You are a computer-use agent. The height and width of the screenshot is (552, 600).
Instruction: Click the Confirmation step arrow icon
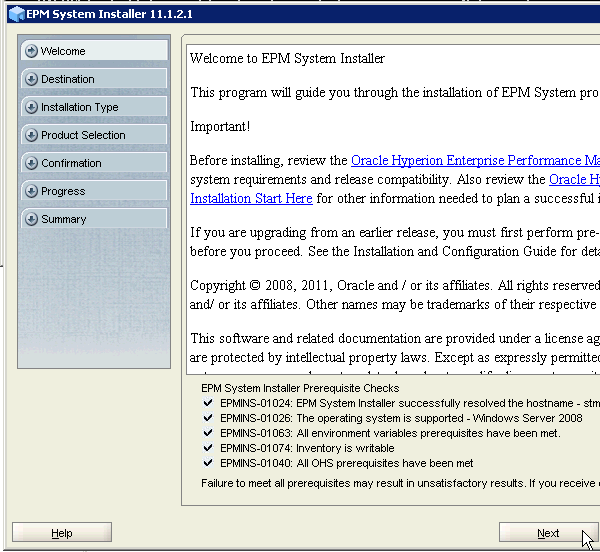coord(31,163)
